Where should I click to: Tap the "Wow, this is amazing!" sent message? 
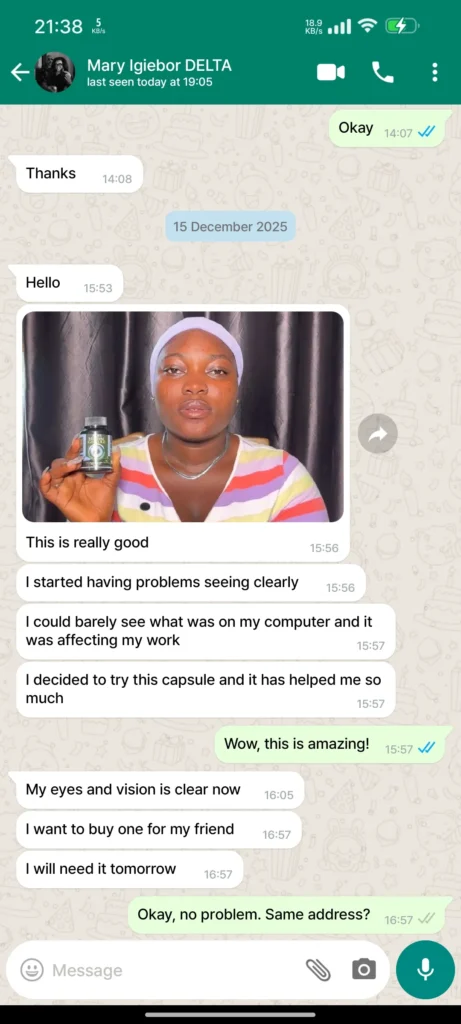(x=333, y=744)
